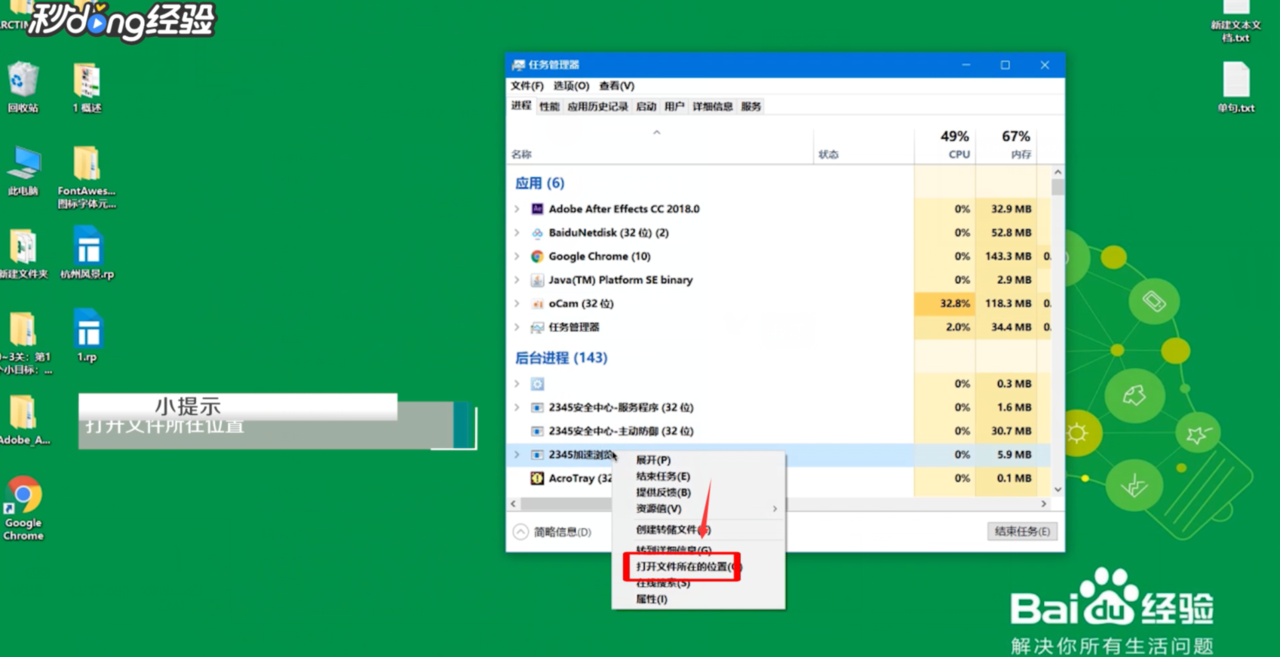Switch to the 应用历史记录 tab
The width and height of the screenshot is (1280, 657).
pos(598,106)
